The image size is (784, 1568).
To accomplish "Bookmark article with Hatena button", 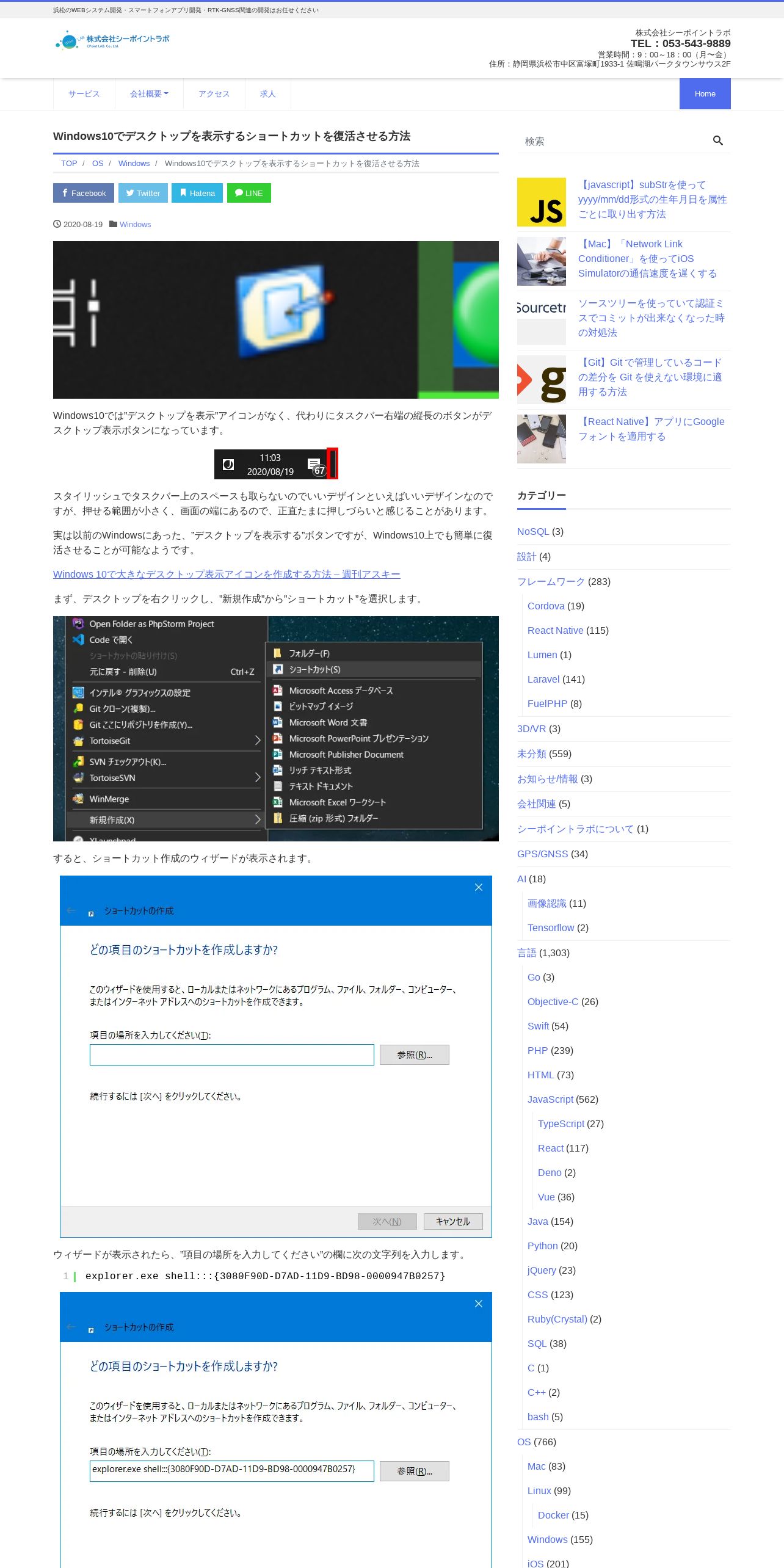I will 197,193.
